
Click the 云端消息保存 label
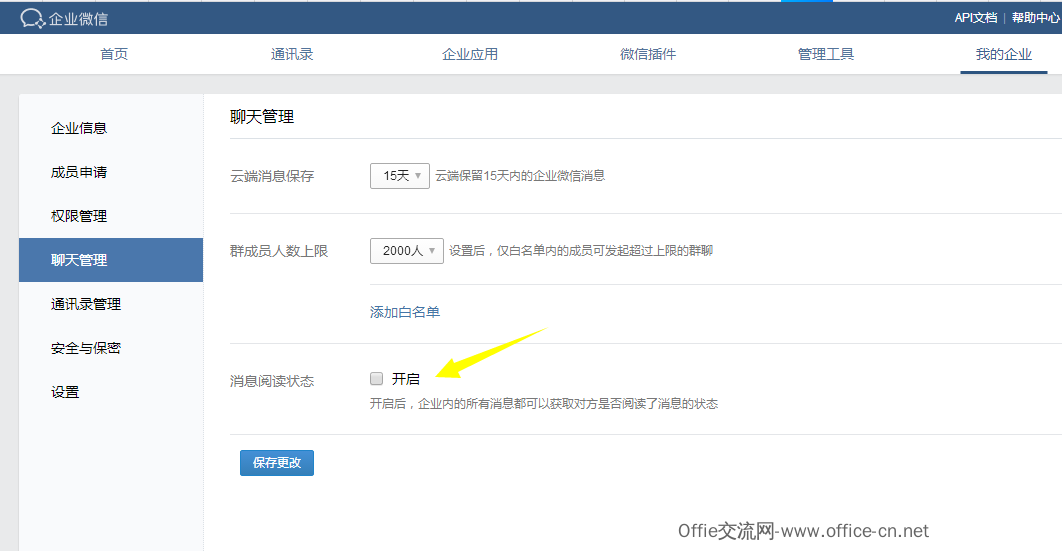click(x=272, y=176)
